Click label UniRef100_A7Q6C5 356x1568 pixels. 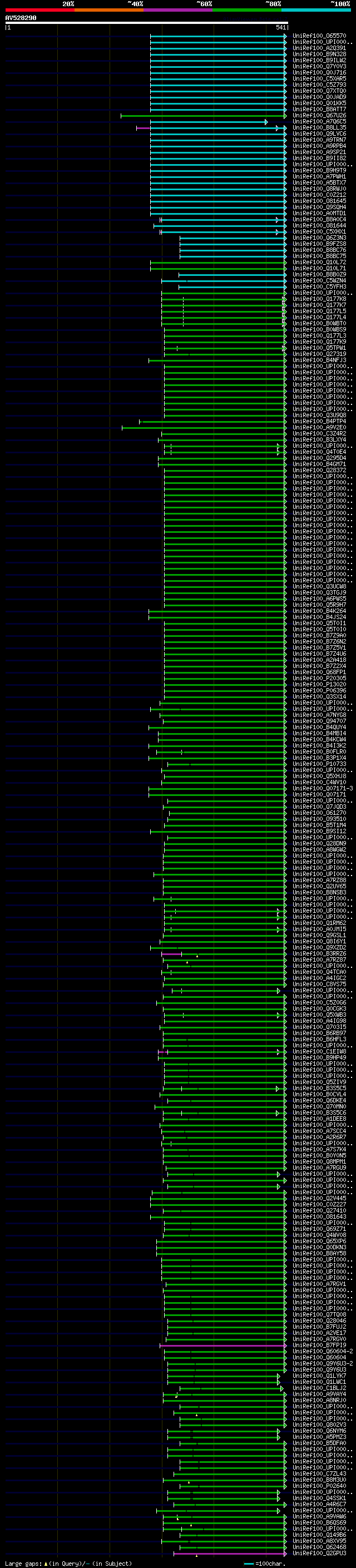click(319, 122)
